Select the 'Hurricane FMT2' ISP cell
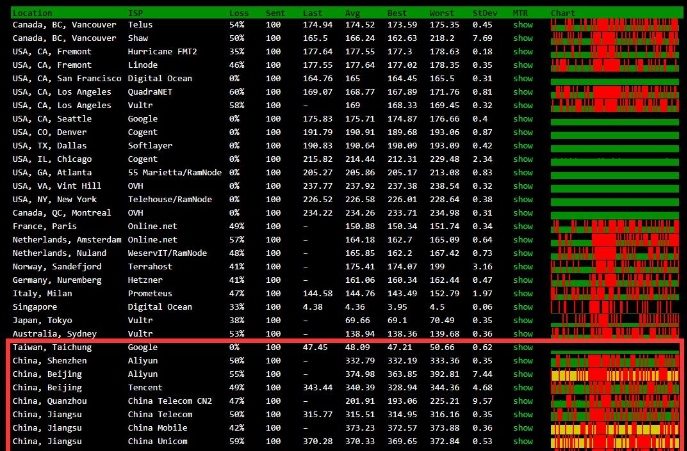This screenshot has height=451, width=687. pyautogui.click(x=163, y=52)
